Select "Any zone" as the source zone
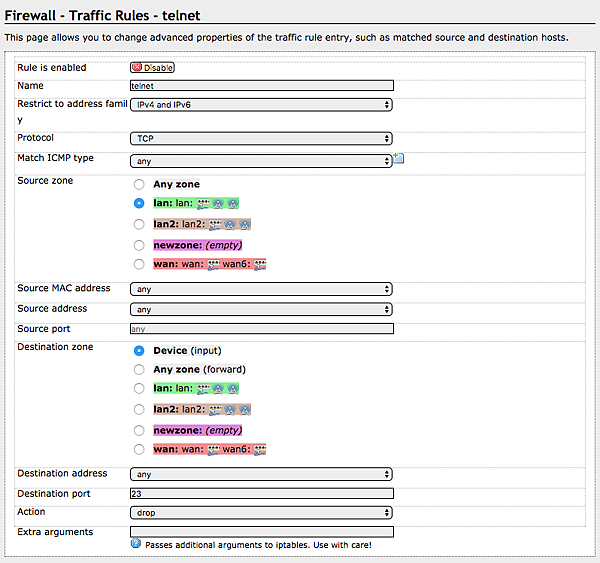This screenshot has width=600, height=563. click(x=138, y=185)
